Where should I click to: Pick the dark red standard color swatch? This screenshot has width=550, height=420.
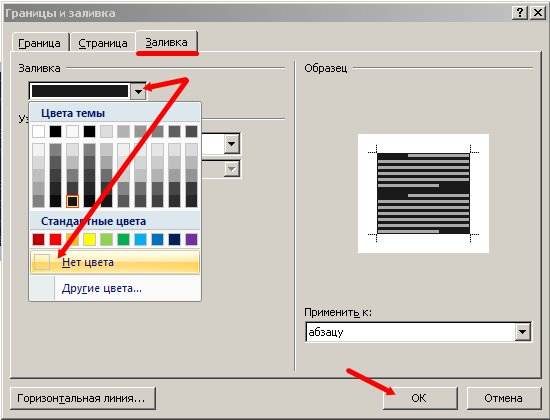(x=39, y=240)
